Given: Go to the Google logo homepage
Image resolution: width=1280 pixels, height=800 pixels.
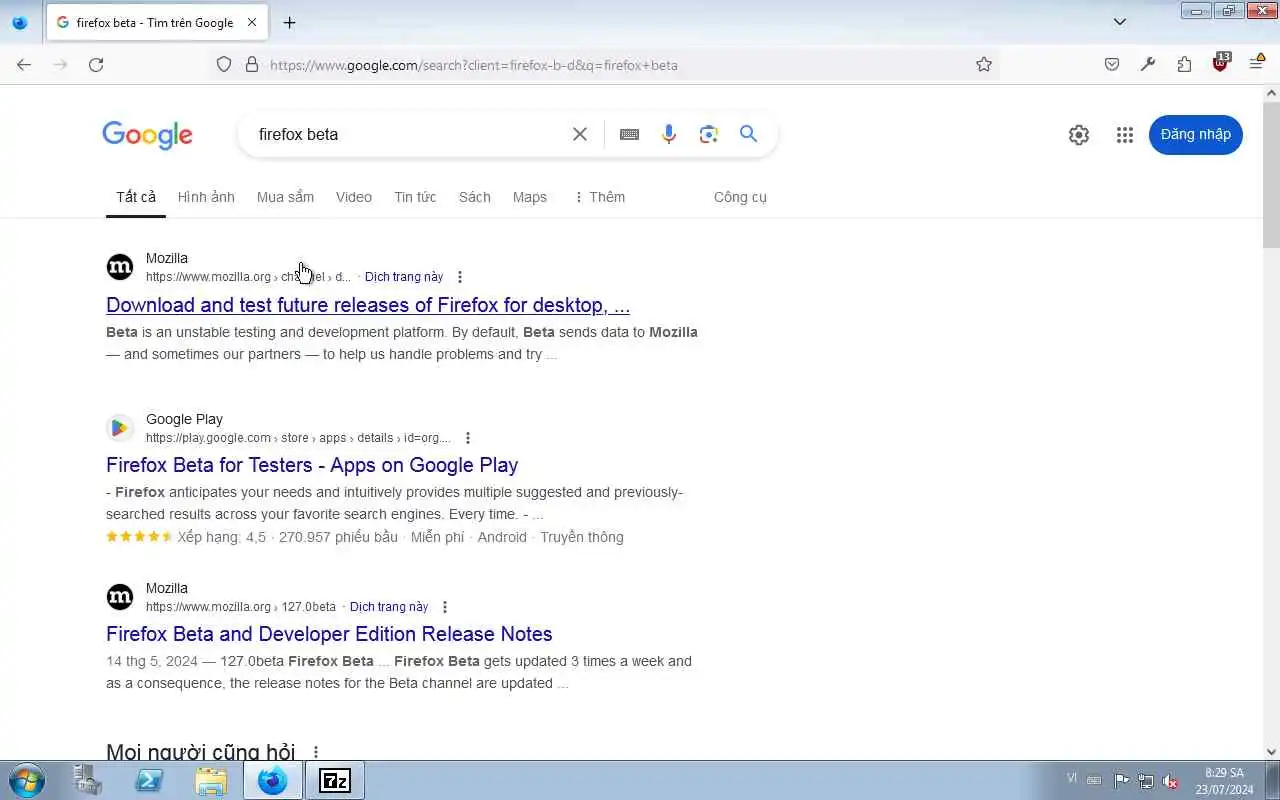Looking at the screenshot, I should pos(147,135).
